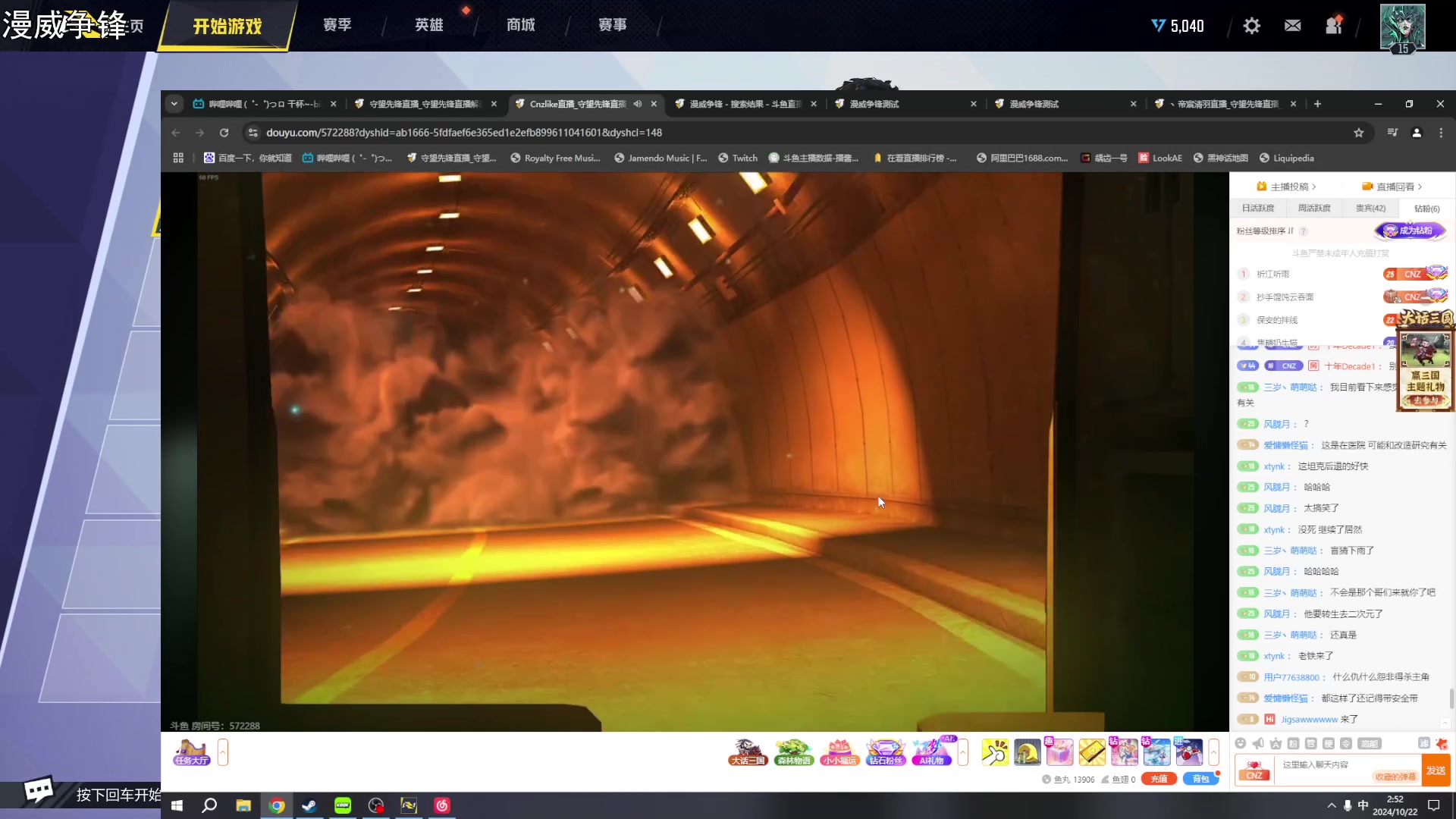
Task: Switch to 周活跃度 ranking tab
Action: (1314, 208)
